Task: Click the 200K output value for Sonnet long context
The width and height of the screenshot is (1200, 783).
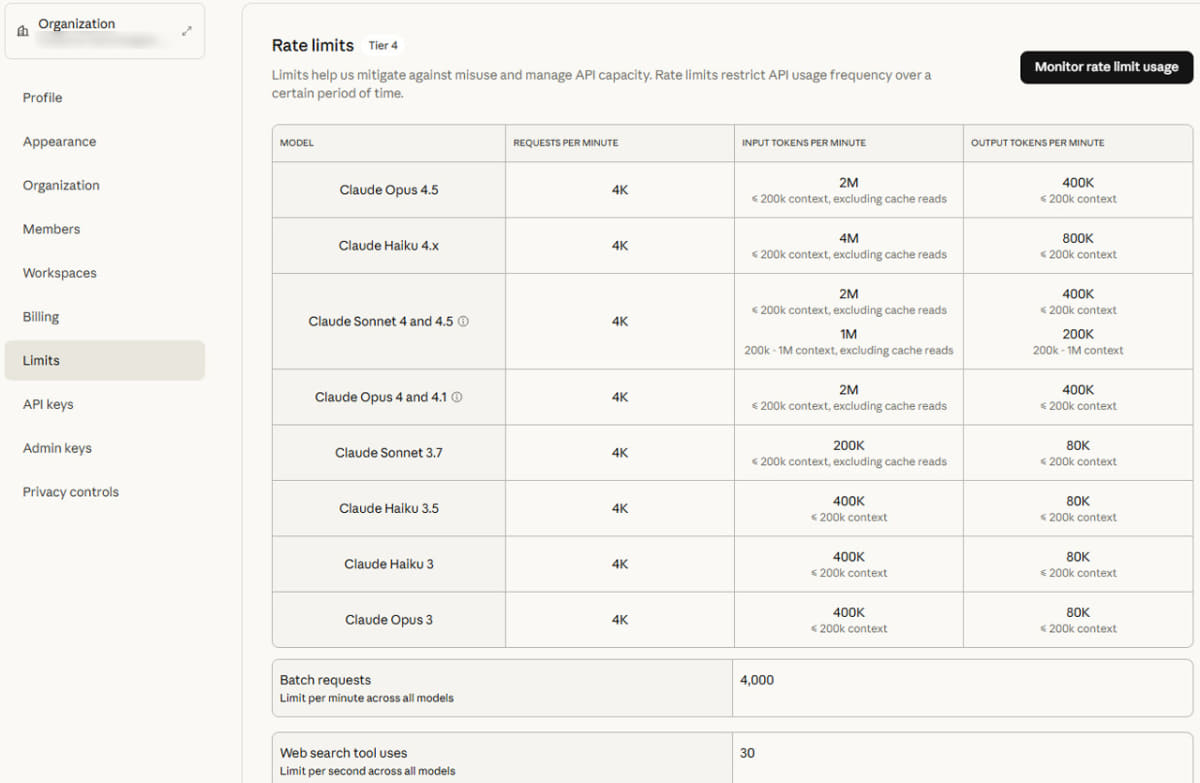Action: [x=1078, y=334]
